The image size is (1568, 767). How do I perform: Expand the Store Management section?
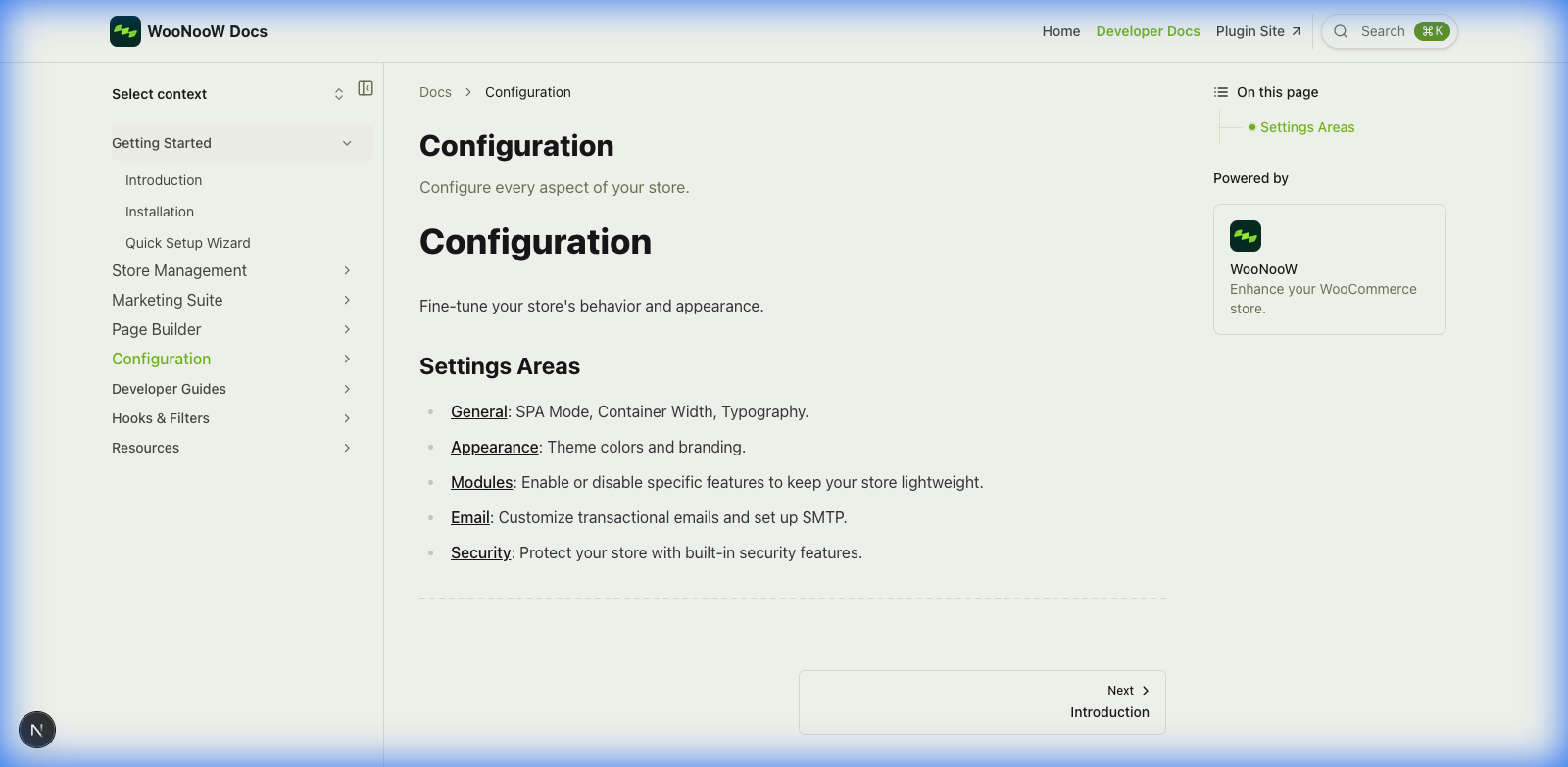point(347,270)
